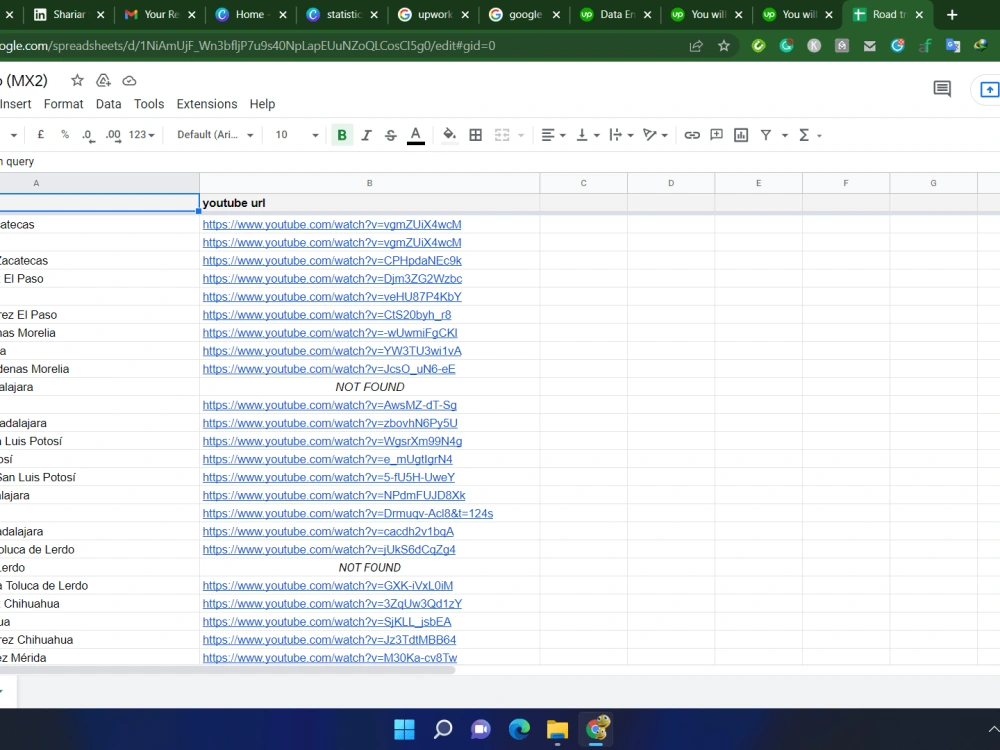Image resolution: width=1000 pixels, height=750 pixels.
Task: Create a filter
Action: coord(766,135)
